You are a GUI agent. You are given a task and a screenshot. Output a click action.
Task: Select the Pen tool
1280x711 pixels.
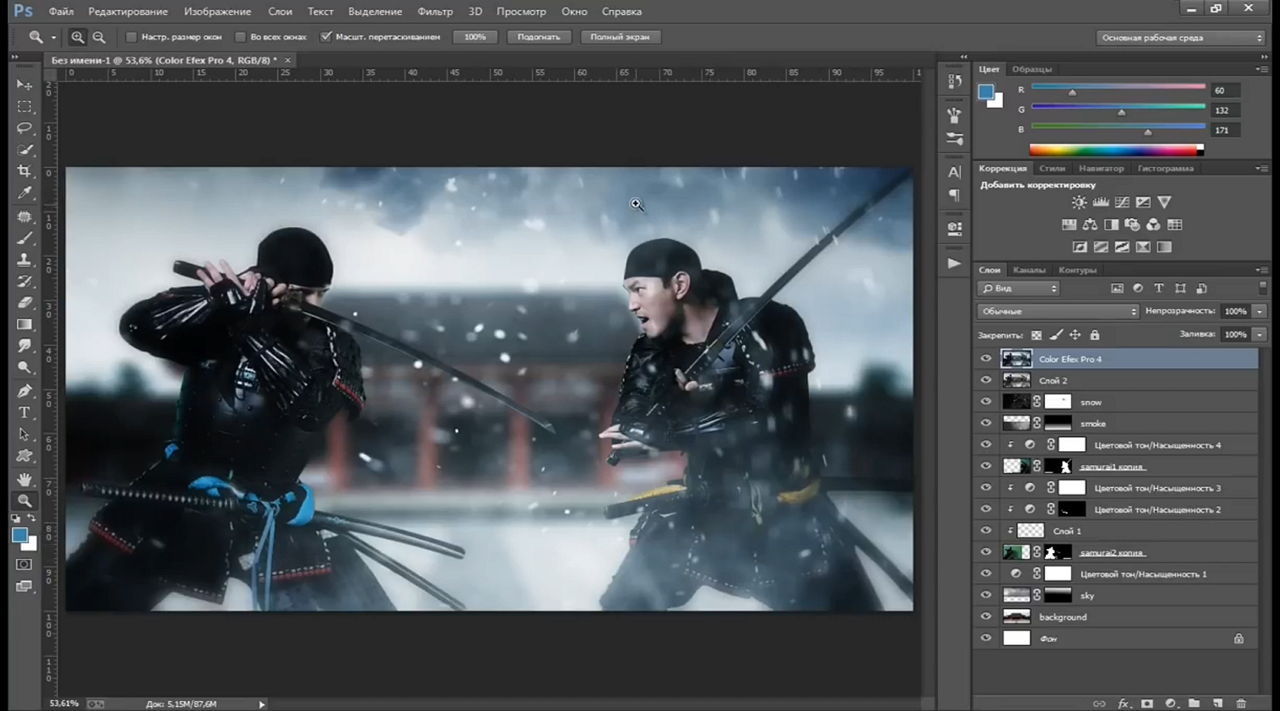pos(25,391)
